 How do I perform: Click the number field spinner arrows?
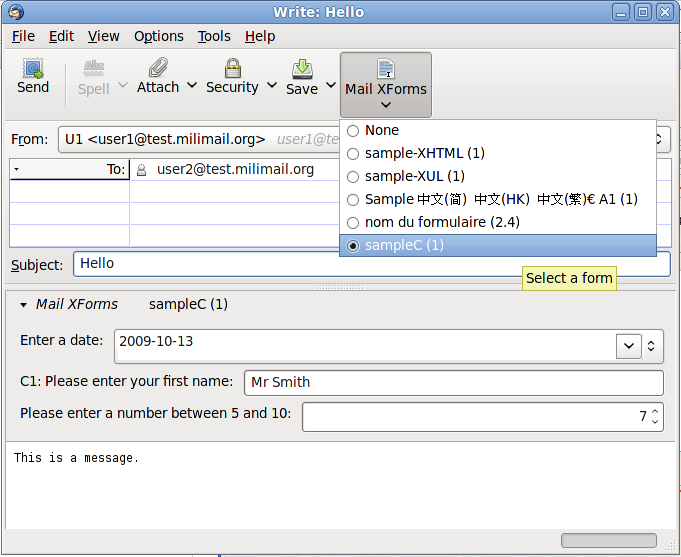[655, 417]
